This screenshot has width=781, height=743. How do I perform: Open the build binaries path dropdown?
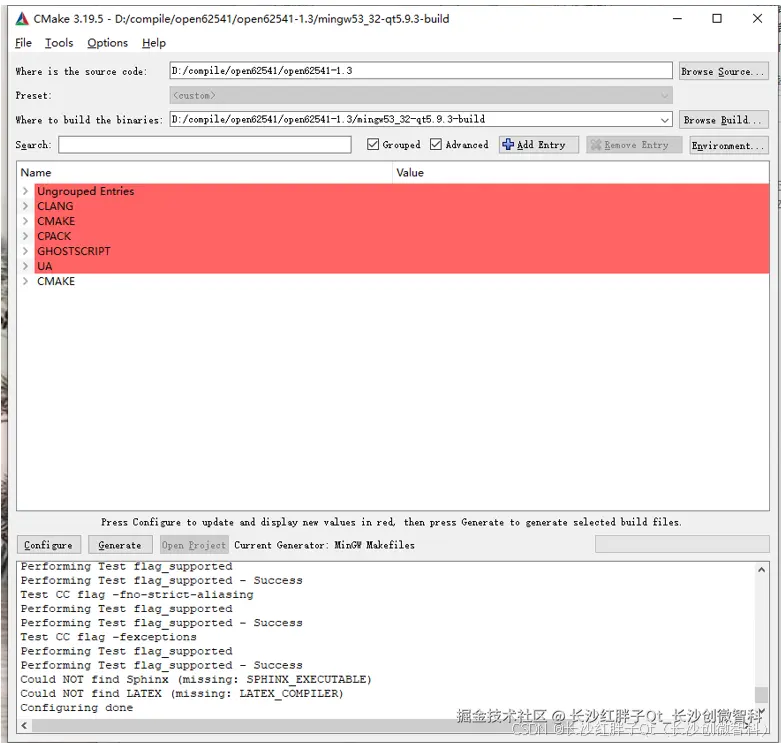[664, 120]
